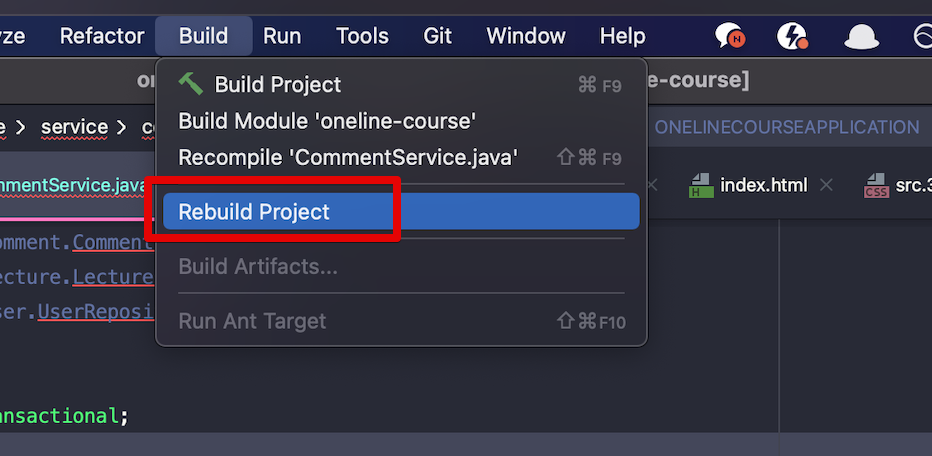Screen dimensions: 932x456
Task: Open the Window menu
Action: [526, 36]
